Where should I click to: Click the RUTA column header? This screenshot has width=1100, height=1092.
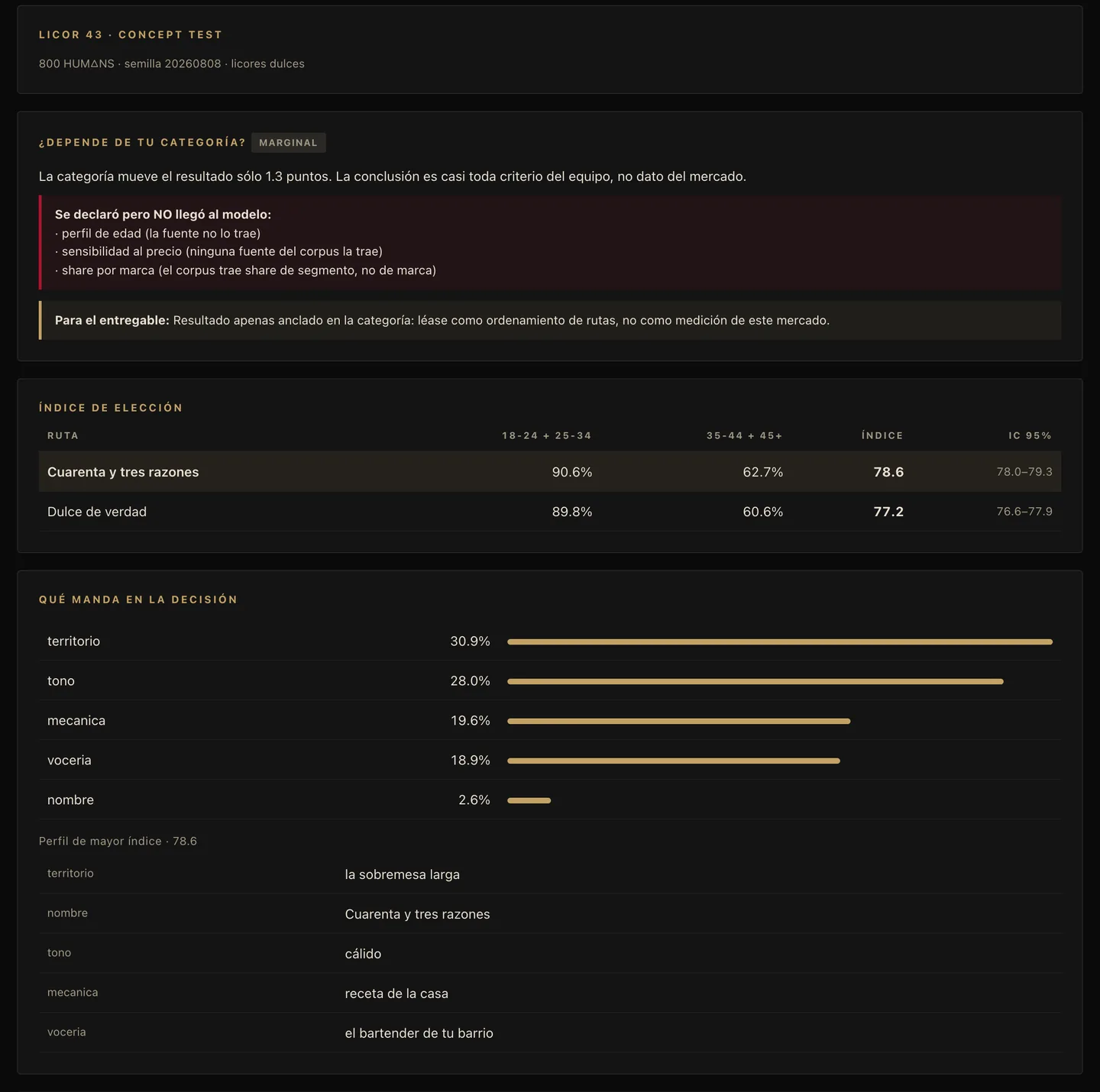(x=63, y=436)
